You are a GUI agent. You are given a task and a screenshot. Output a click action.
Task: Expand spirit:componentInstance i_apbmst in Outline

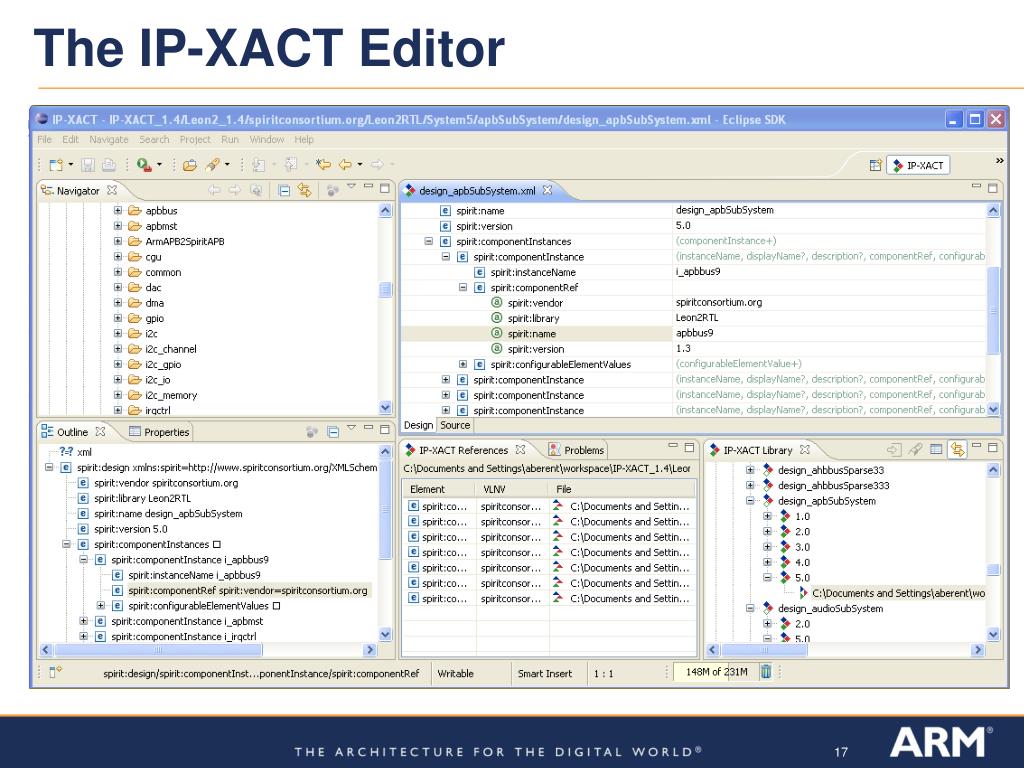pyautogui.click(x=84, y=621)
